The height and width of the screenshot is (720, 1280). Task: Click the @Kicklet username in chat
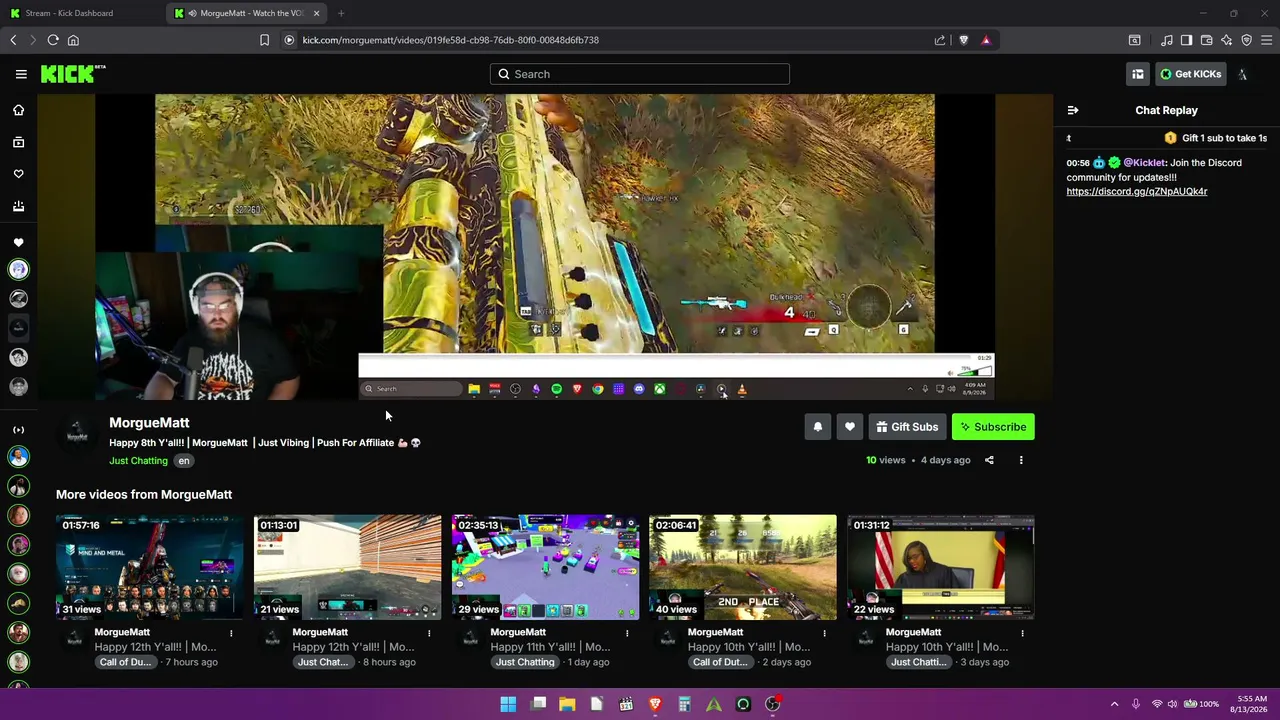point(1145,163)
